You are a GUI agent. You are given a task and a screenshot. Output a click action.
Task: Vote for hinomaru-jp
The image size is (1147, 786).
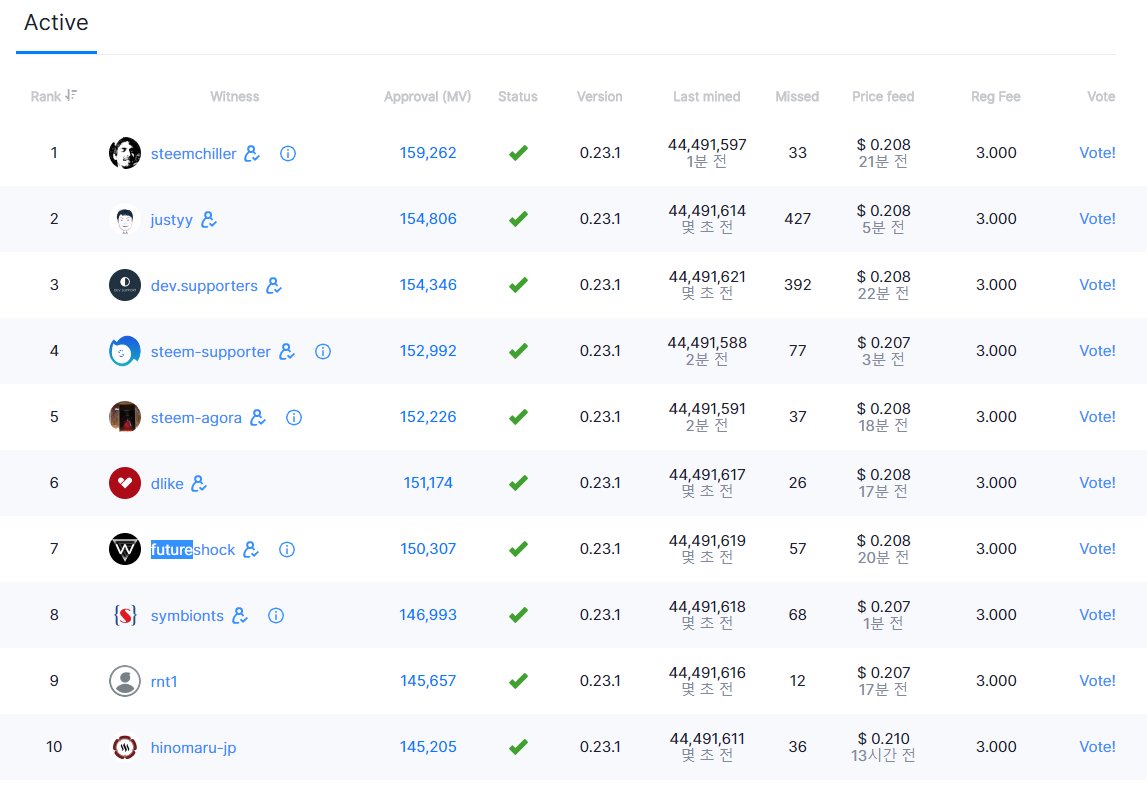1097,746
